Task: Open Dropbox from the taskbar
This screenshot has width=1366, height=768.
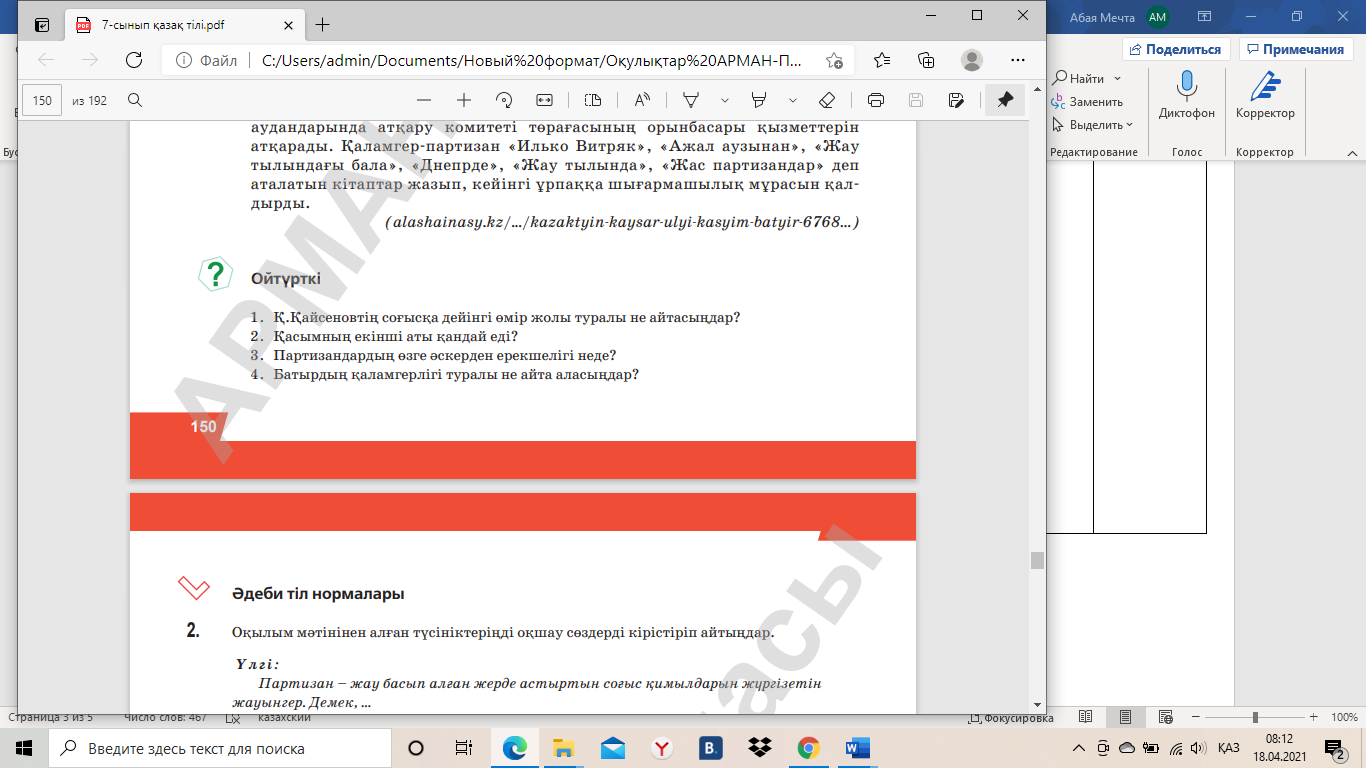Action: click(760, 748)
